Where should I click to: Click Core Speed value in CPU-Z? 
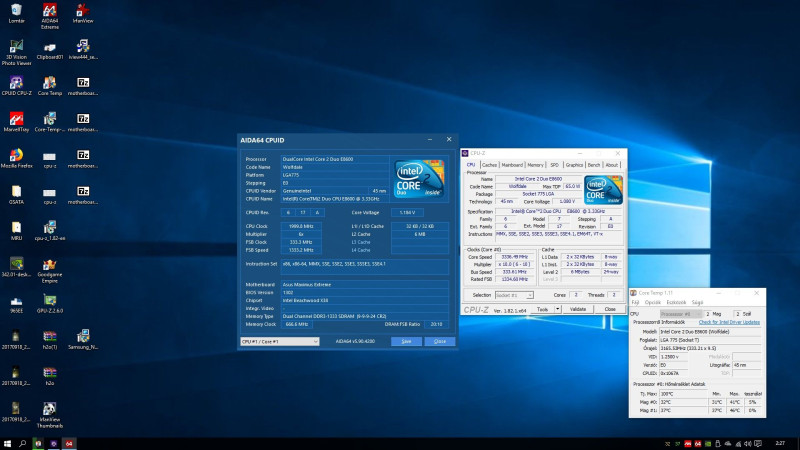(514, 257)
